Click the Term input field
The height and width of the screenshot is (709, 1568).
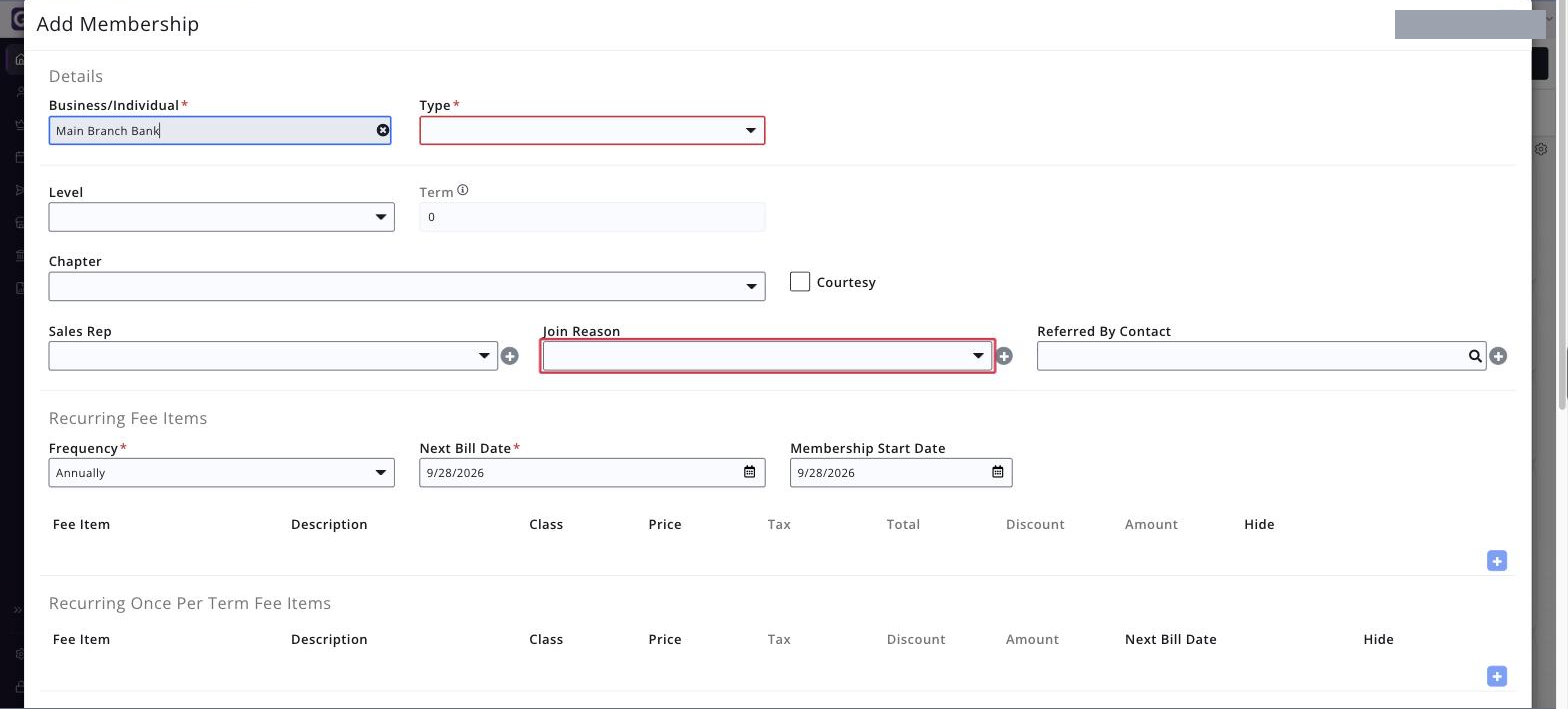[x=592, y=217]
